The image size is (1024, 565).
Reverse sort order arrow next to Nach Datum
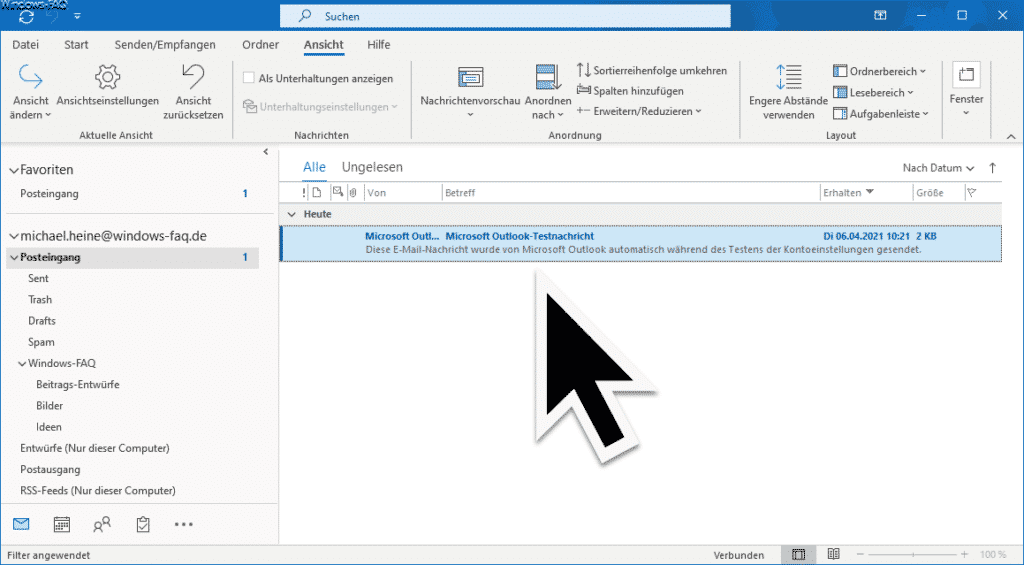(x=993, y=169)
